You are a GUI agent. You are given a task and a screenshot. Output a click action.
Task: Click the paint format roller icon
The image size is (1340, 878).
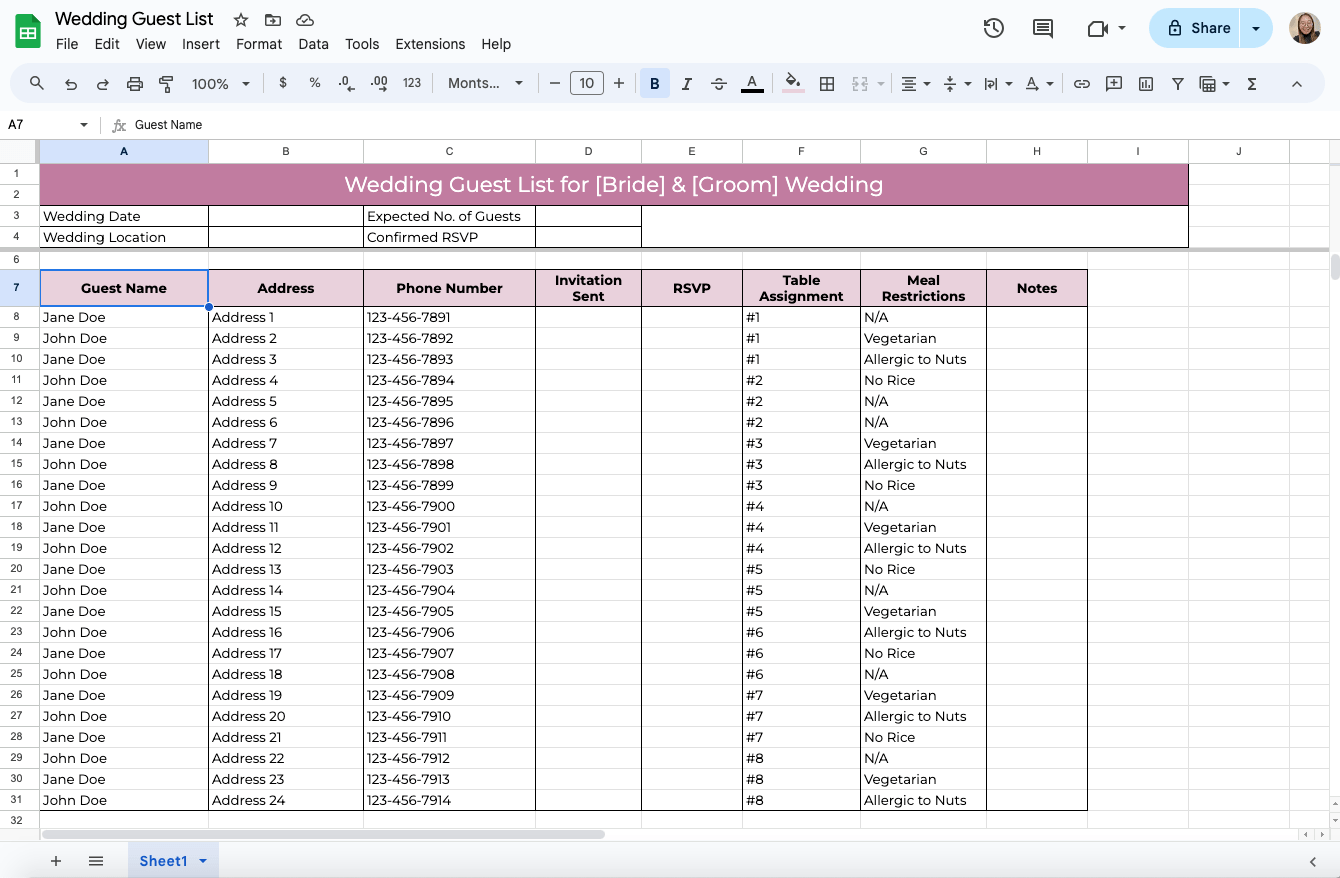(x=167, y=84)
